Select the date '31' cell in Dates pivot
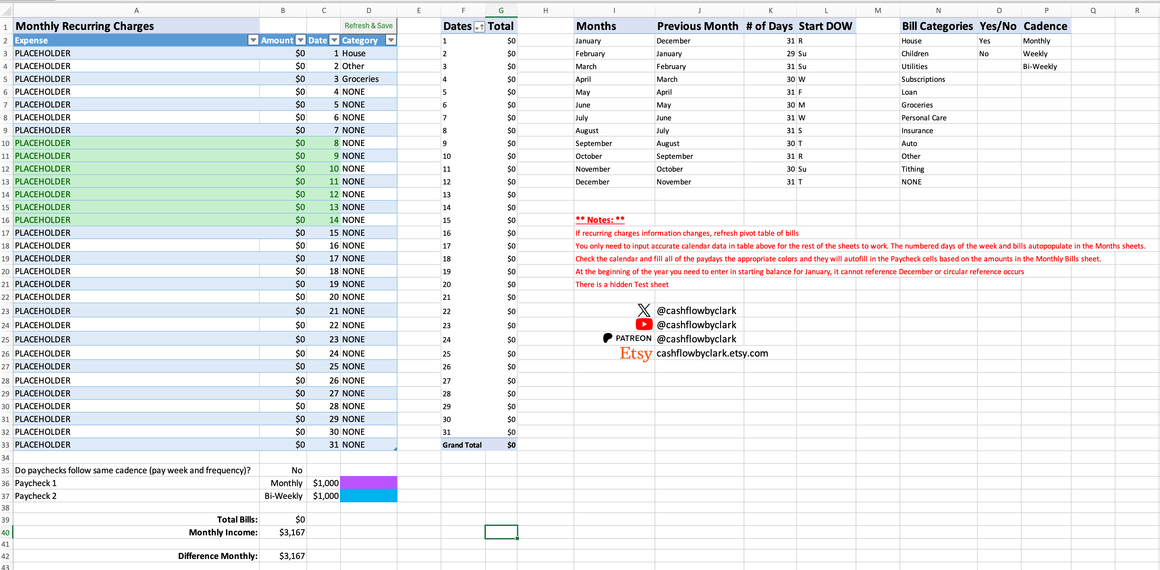This screenshot has height=570, width=1160. [x=463, y=432]
